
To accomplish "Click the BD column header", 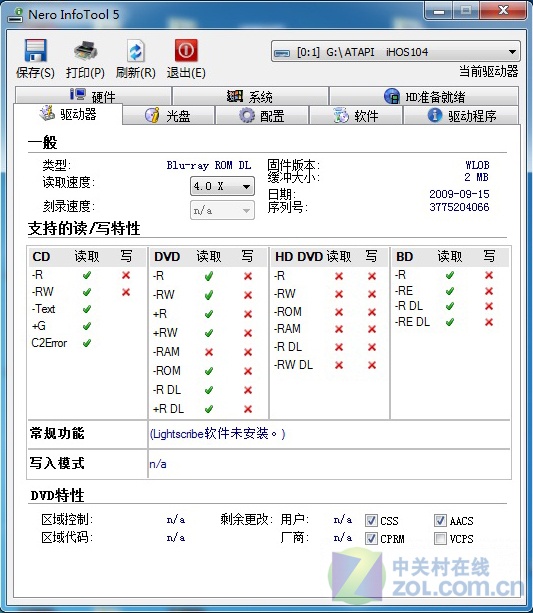I will (404, 256).
